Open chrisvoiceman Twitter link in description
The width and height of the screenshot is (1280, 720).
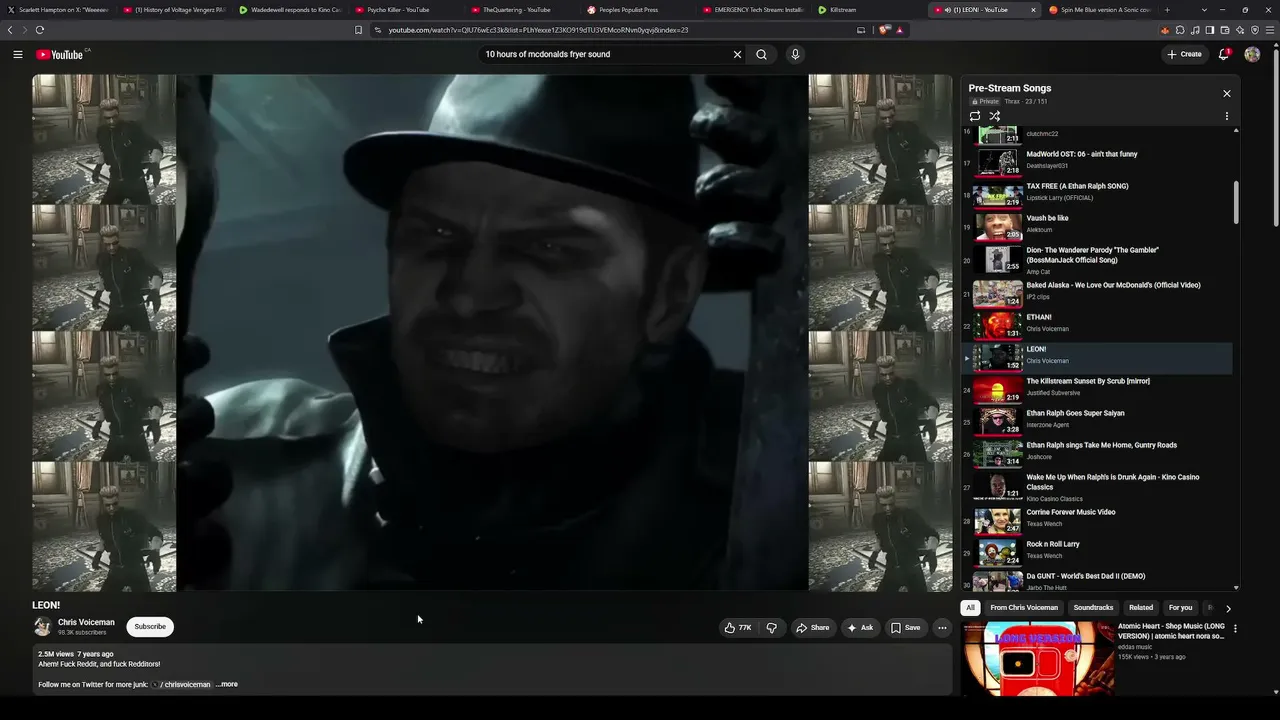pos(181,685)
